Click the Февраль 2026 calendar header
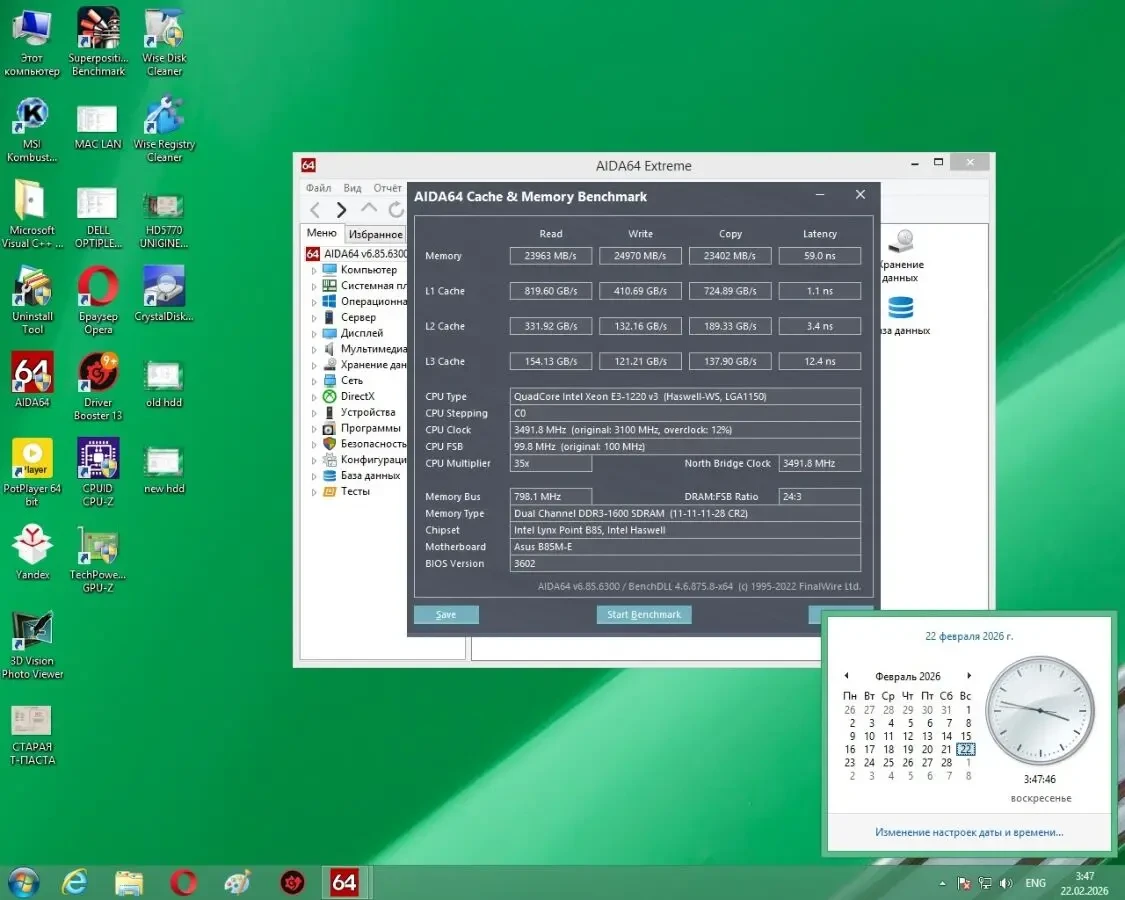 point(908,676)
